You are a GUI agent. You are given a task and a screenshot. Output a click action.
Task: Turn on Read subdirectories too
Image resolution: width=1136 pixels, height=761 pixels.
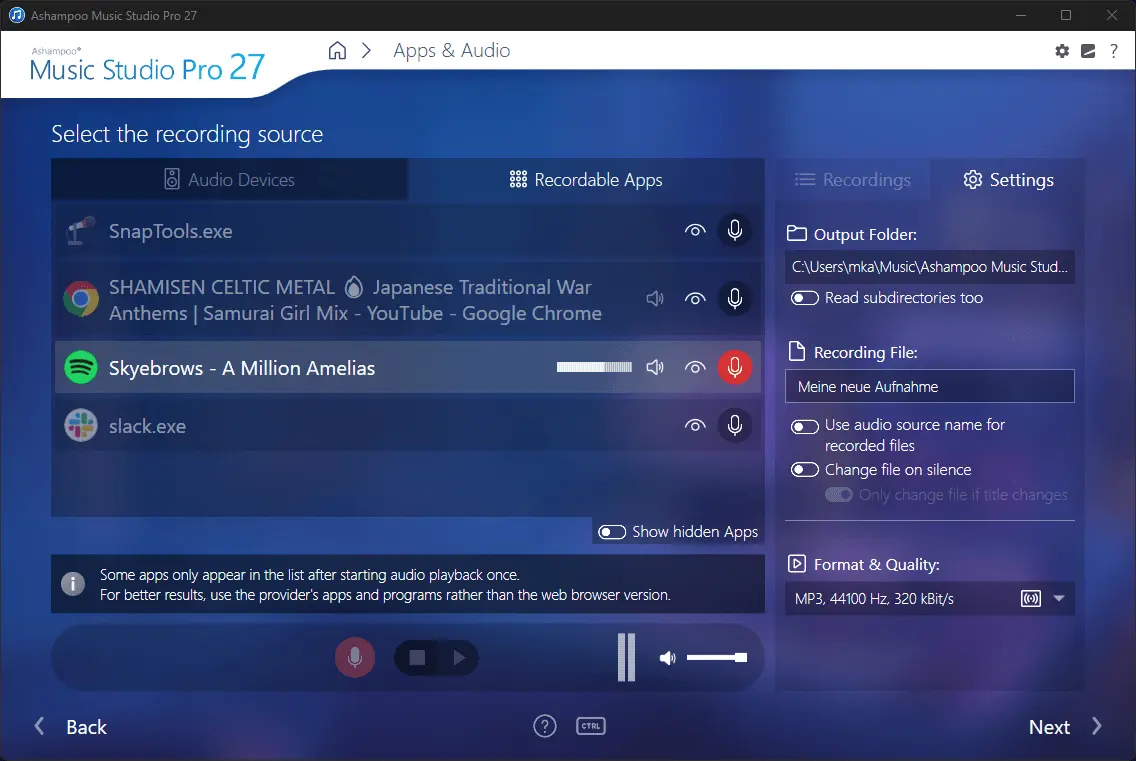click(x=804, y=298)
